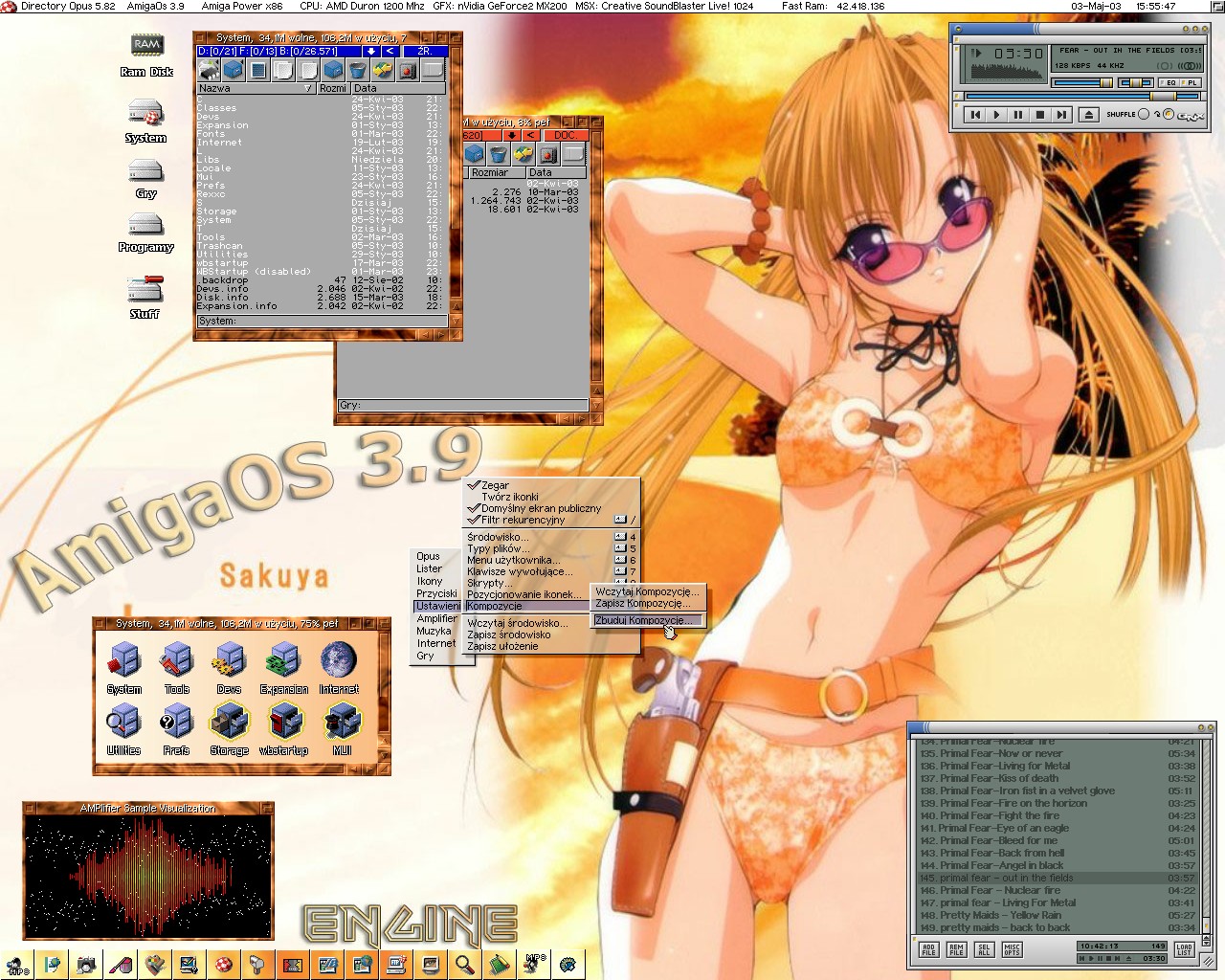Open the Devs drawer icon
The width and height of the screenshot is (1225, 980).
click(229, 667)
